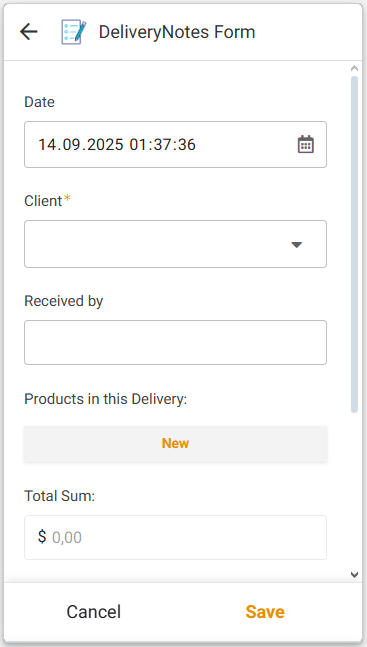This screenshot has width=367, height=647.
Task: Click the required Client label
Action: (47, 201)
